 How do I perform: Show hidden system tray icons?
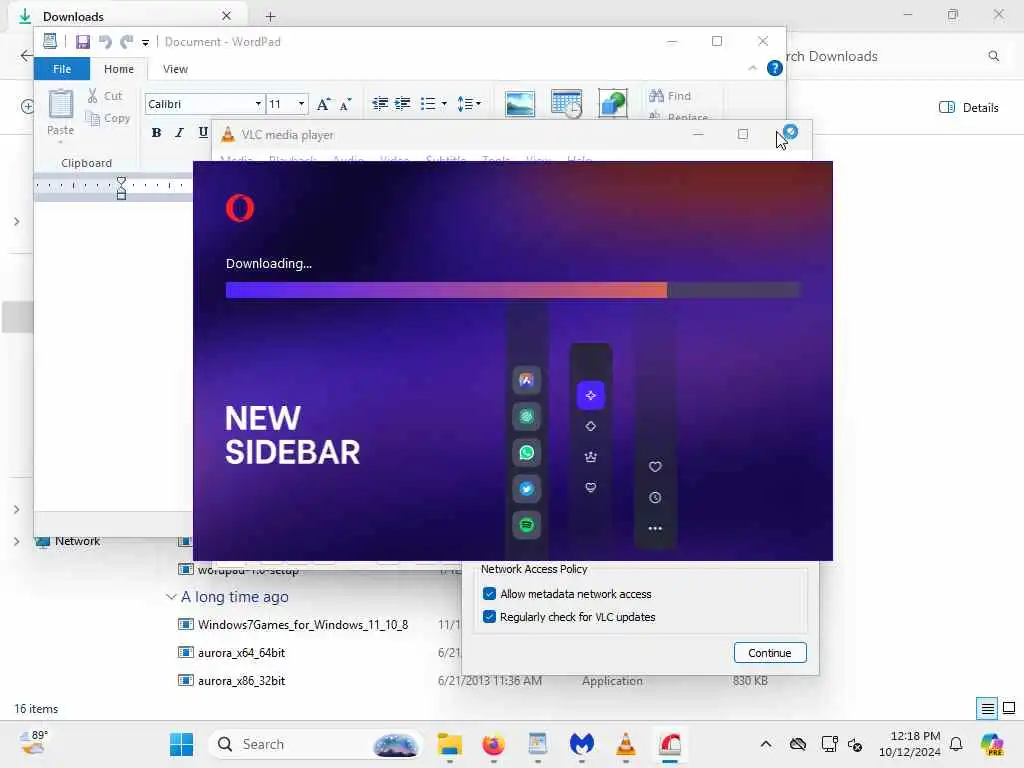tap(766, 744)
